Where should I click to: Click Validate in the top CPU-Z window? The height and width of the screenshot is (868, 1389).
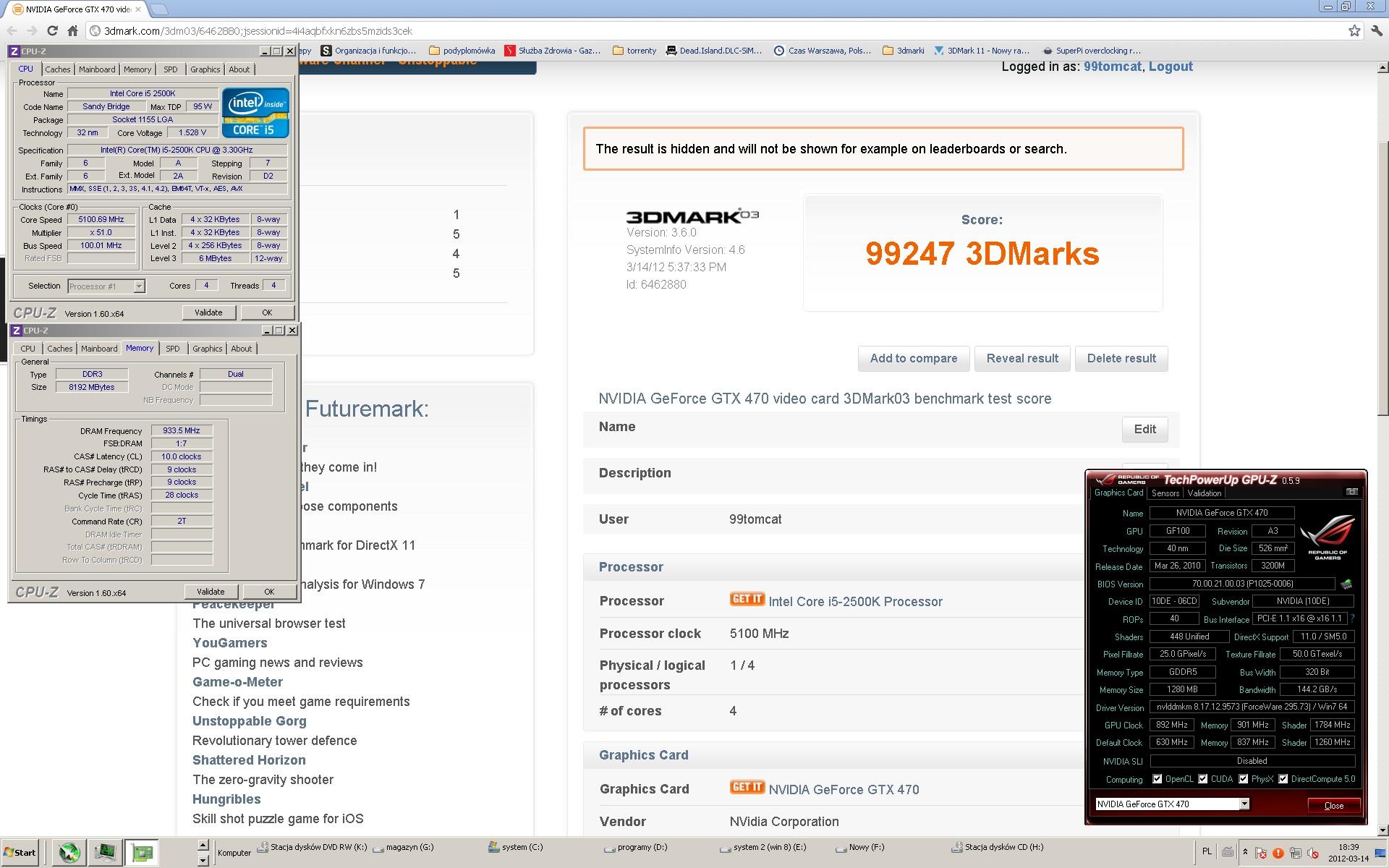[208, 312]
